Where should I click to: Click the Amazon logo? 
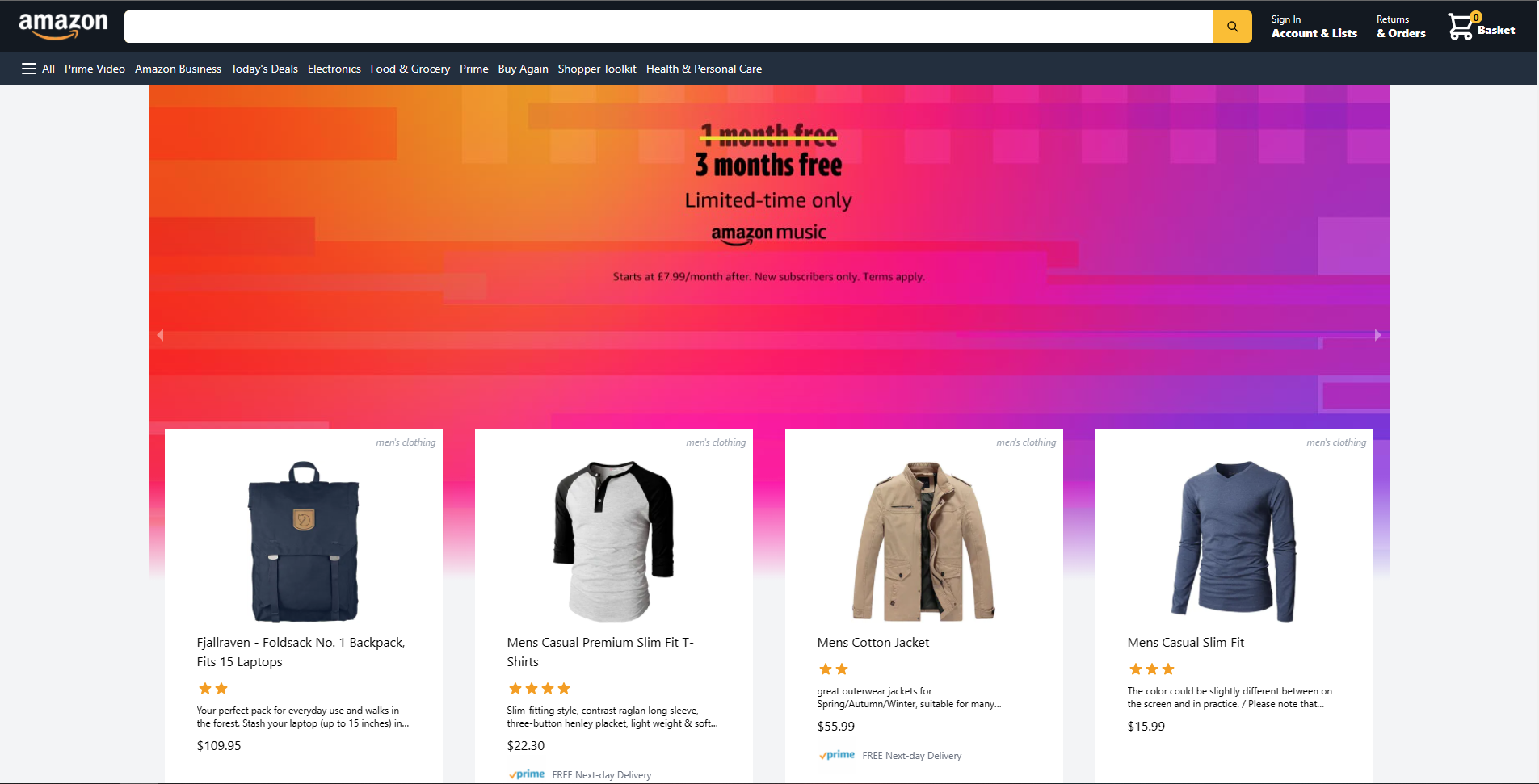(x=63, y=26)
